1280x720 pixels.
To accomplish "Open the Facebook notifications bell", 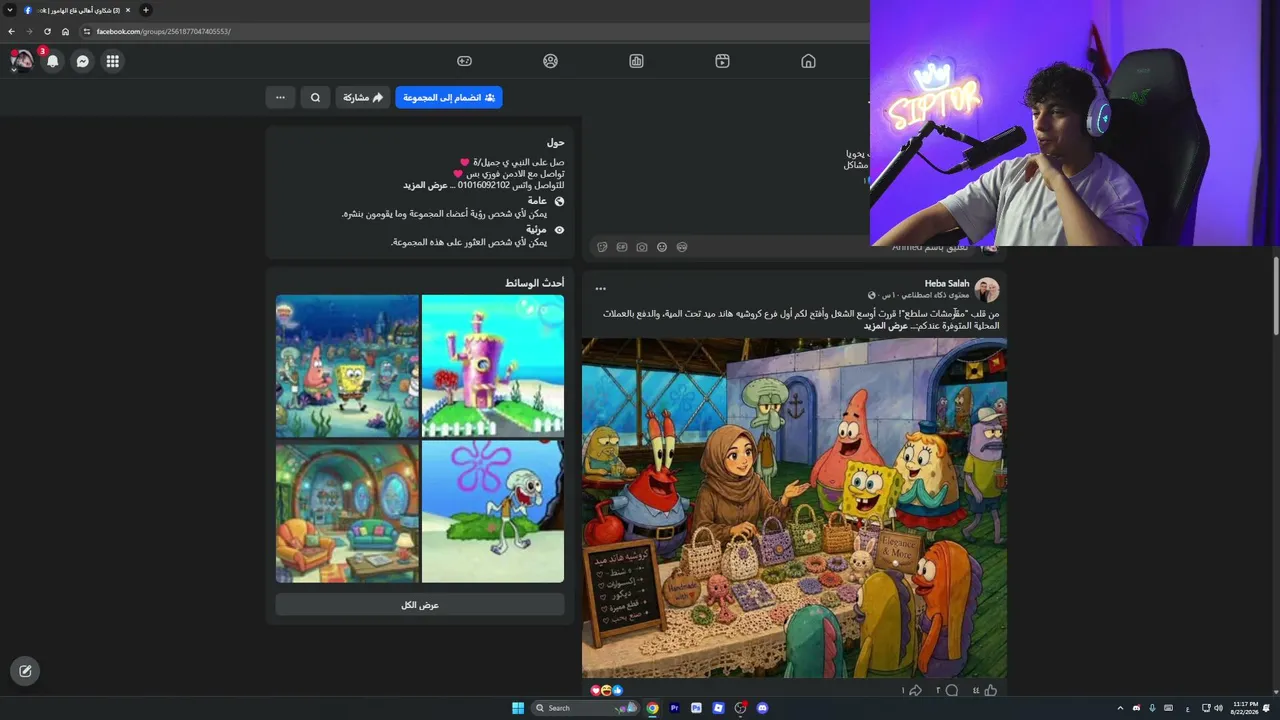I will (53, 61).
